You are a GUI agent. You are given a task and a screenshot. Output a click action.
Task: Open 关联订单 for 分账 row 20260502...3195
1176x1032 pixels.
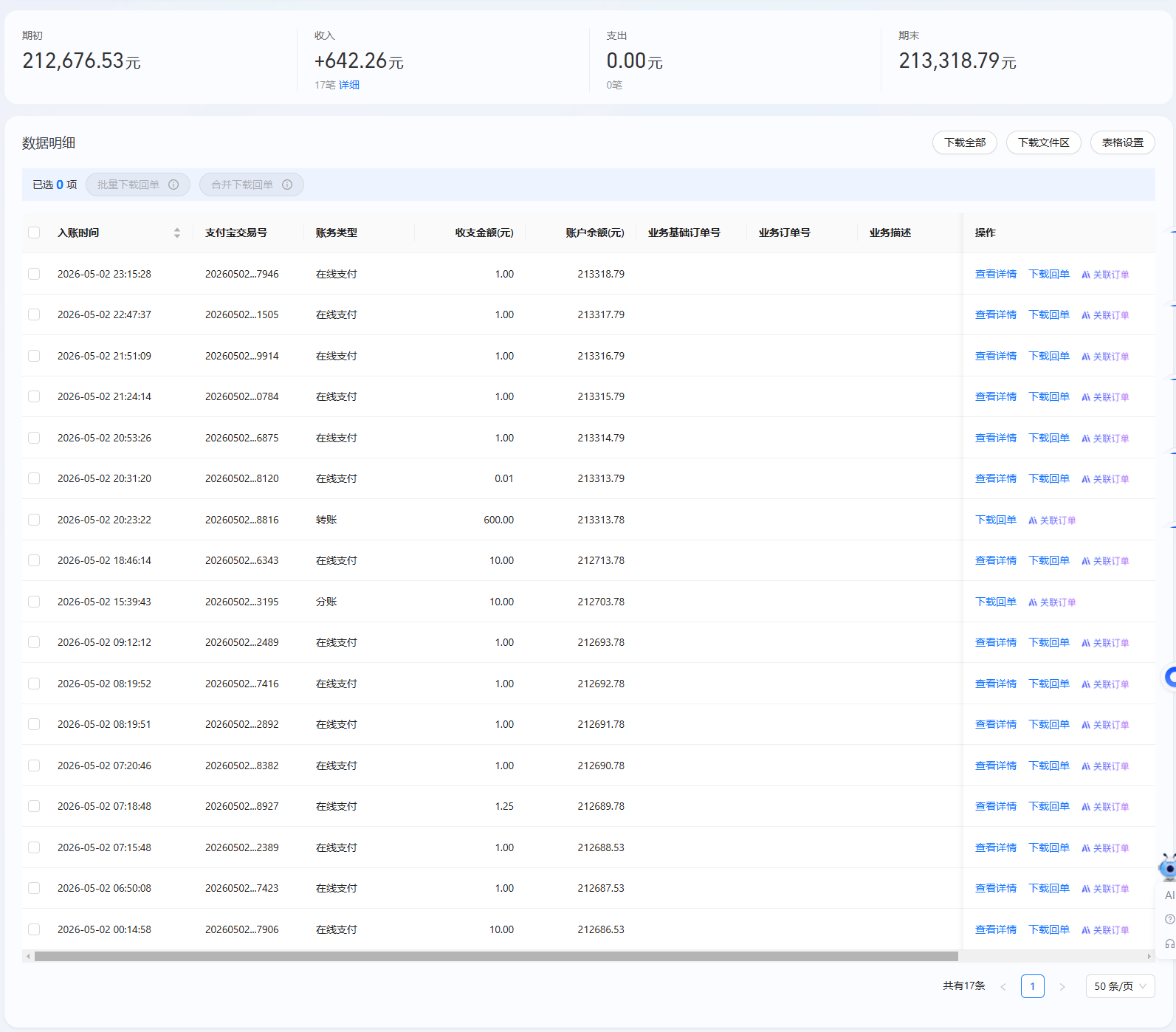click(1052, 602)
